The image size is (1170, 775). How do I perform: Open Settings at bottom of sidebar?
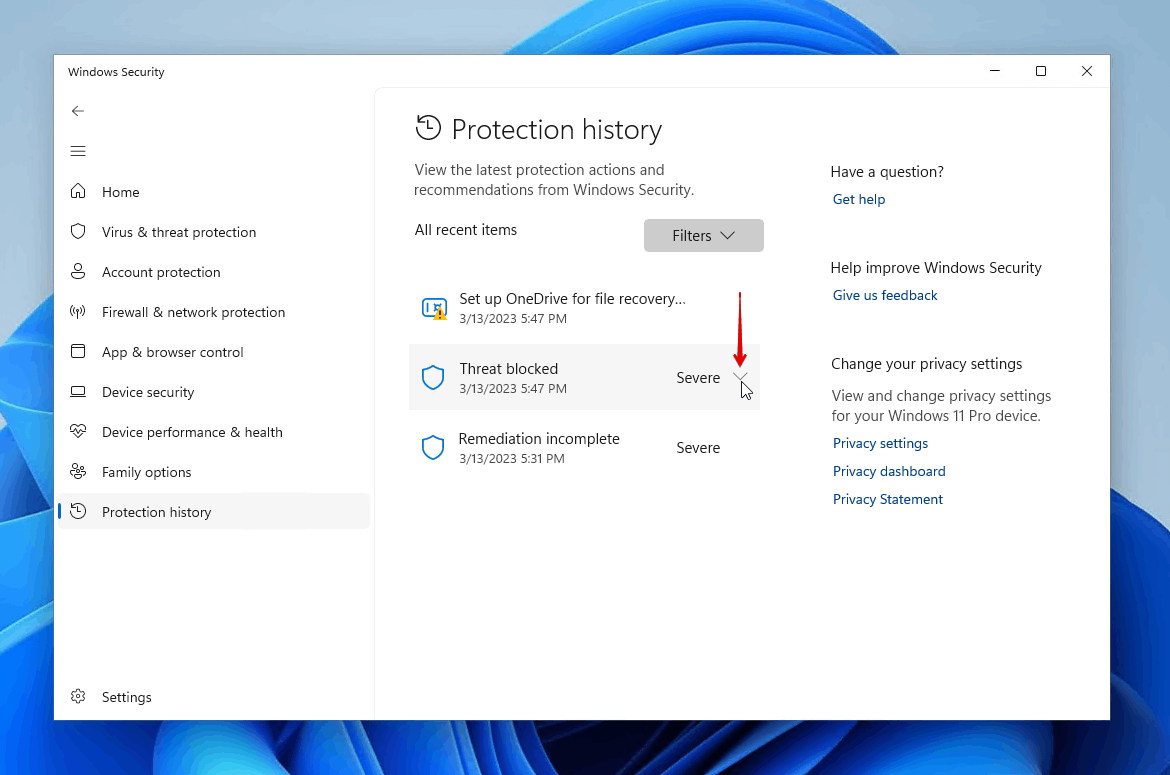(x=213, y=697)
